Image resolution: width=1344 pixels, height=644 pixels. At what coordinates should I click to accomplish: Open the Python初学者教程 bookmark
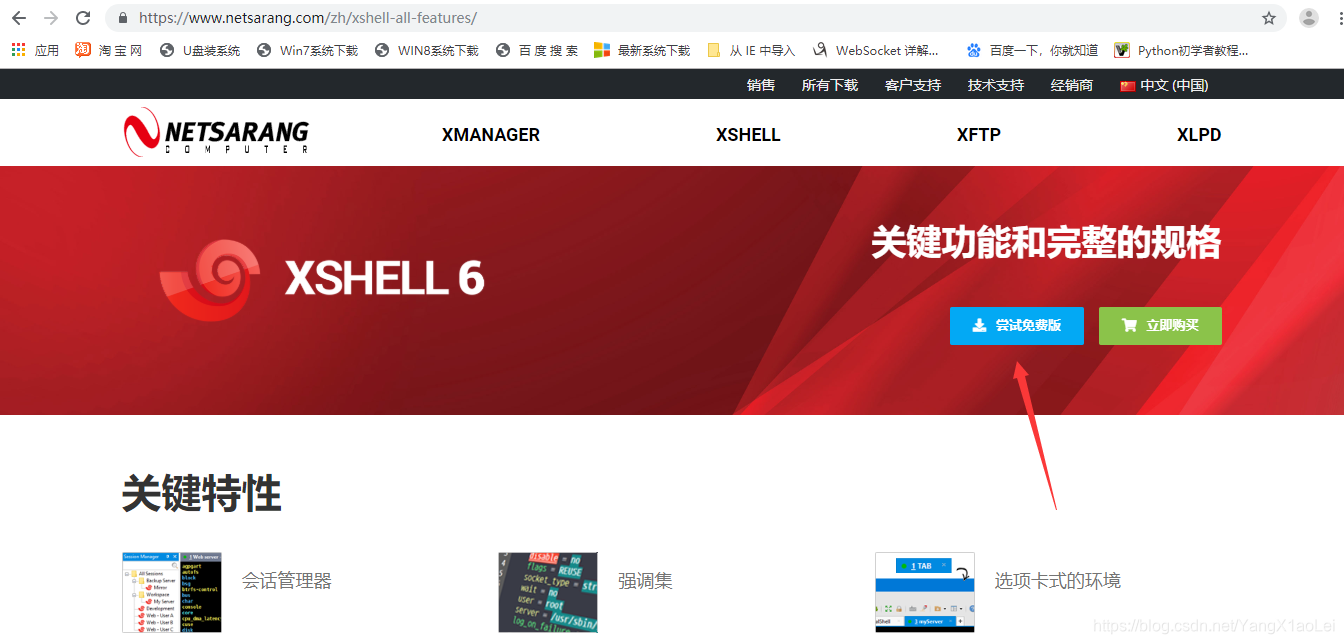[1181, 50]
